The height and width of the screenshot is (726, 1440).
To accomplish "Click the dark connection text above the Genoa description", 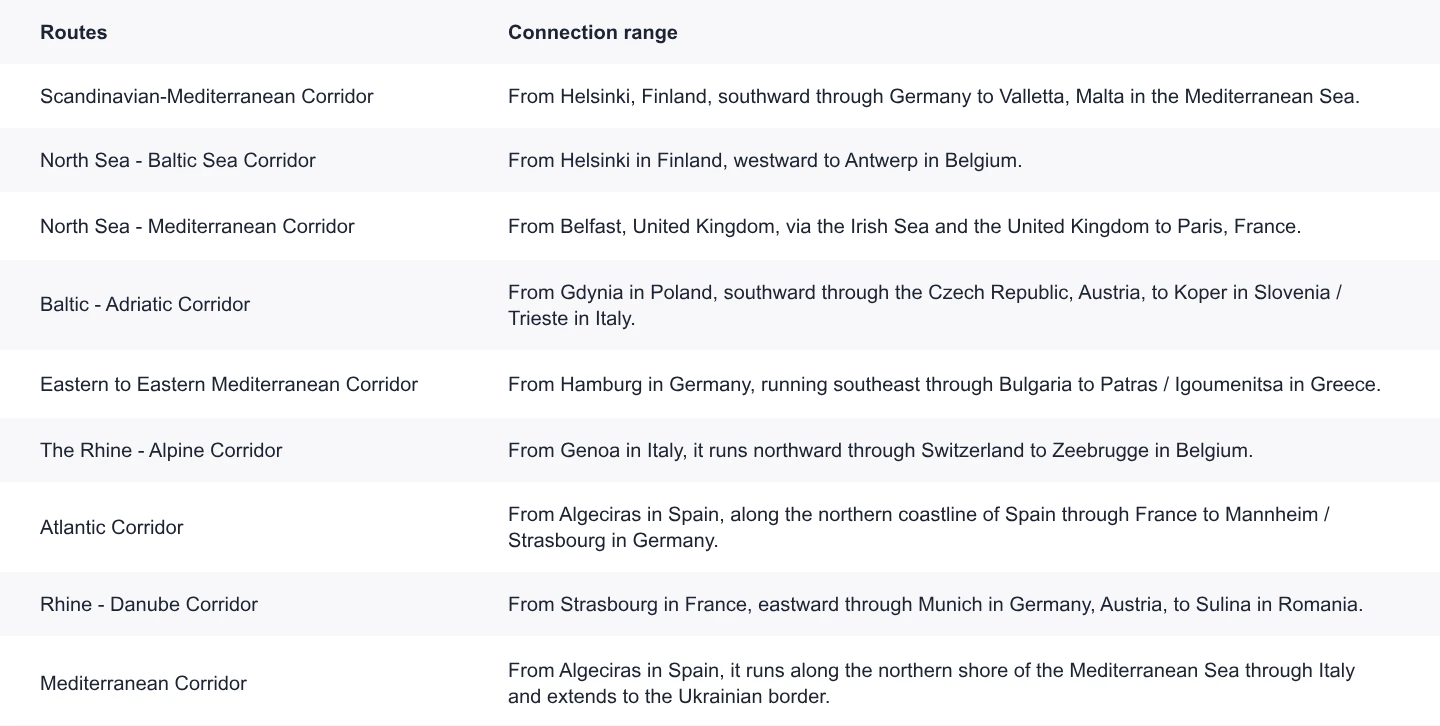I will (x=943, y=384).
